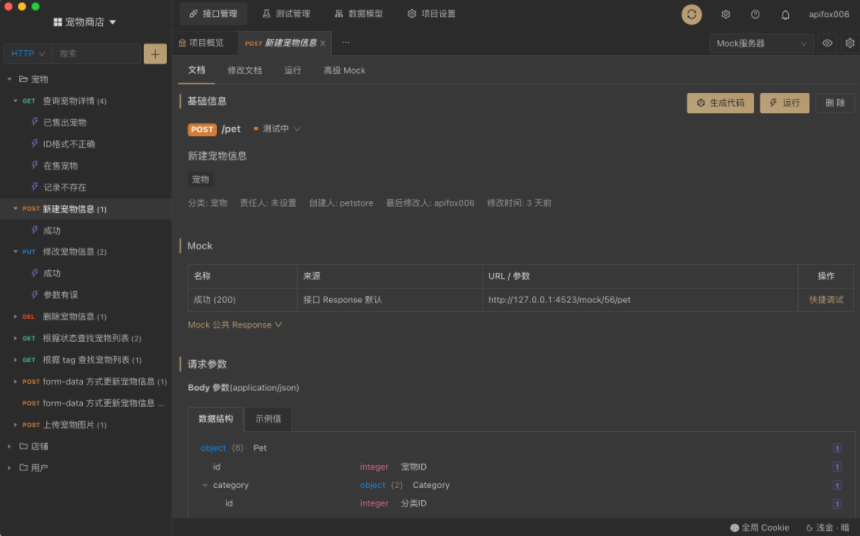Change status via 测试中 dropdown

(277, 129)
